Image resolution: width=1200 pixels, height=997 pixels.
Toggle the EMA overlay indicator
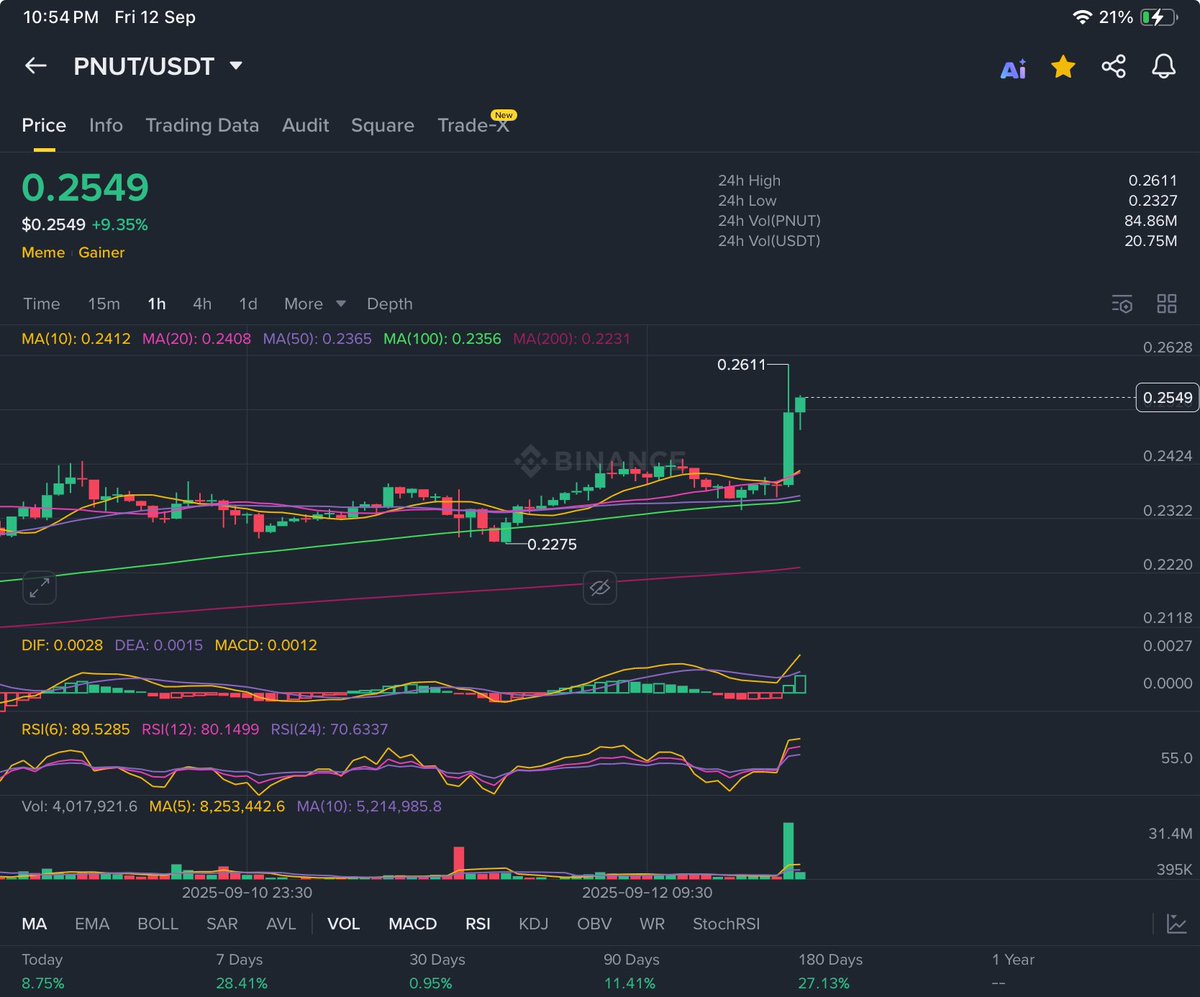click(92, 924)
